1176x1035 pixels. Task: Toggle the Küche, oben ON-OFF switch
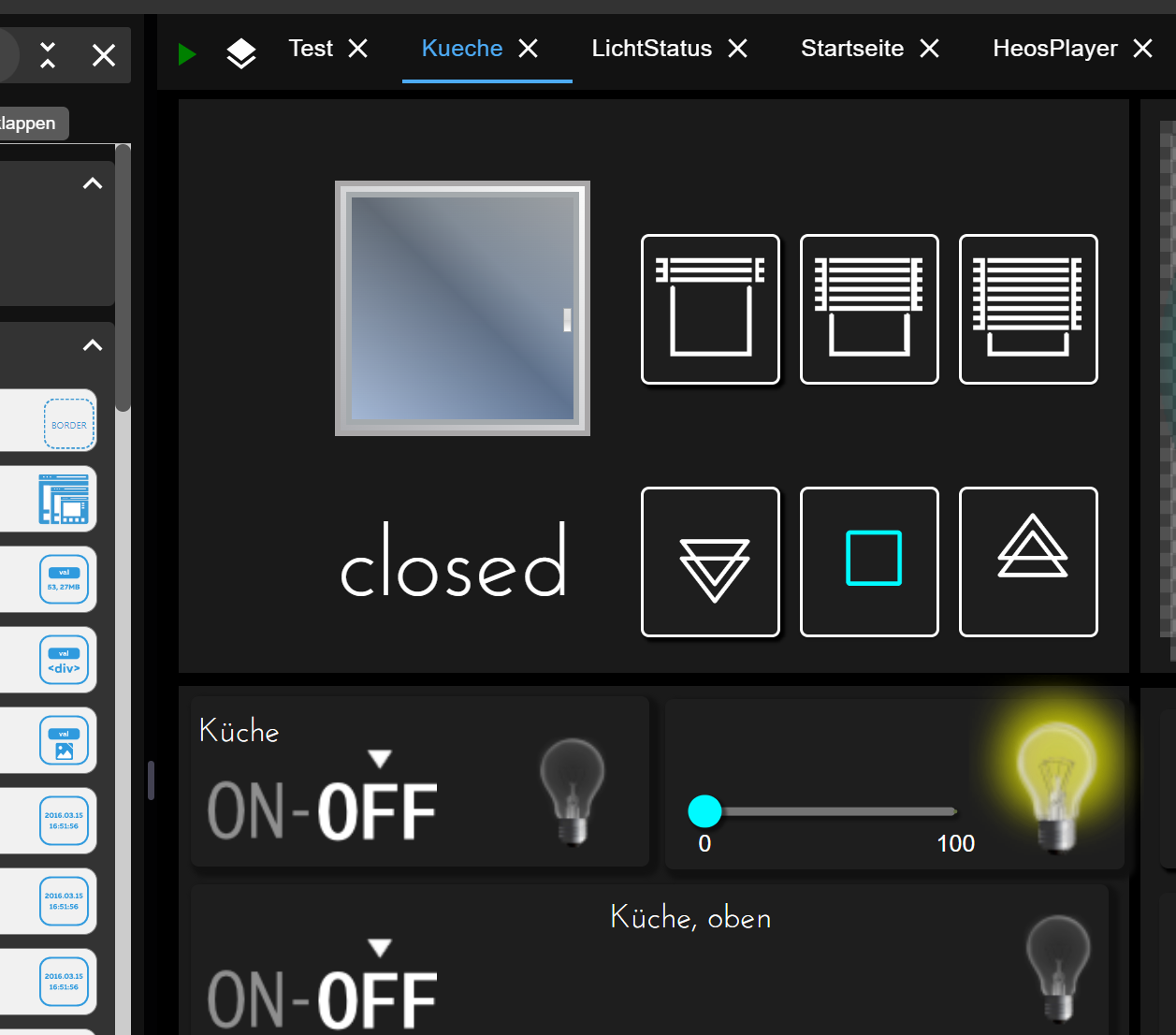[323, 998]
